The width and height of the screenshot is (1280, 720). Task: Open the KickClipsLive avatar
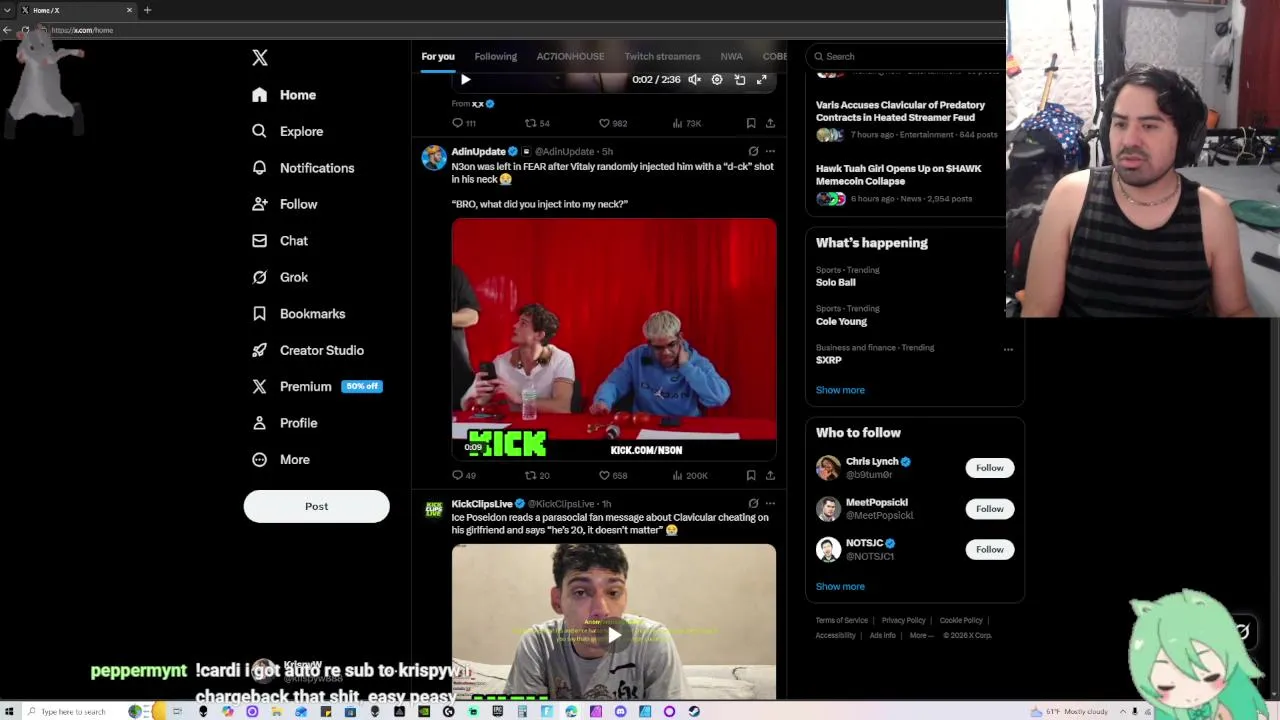434,510
